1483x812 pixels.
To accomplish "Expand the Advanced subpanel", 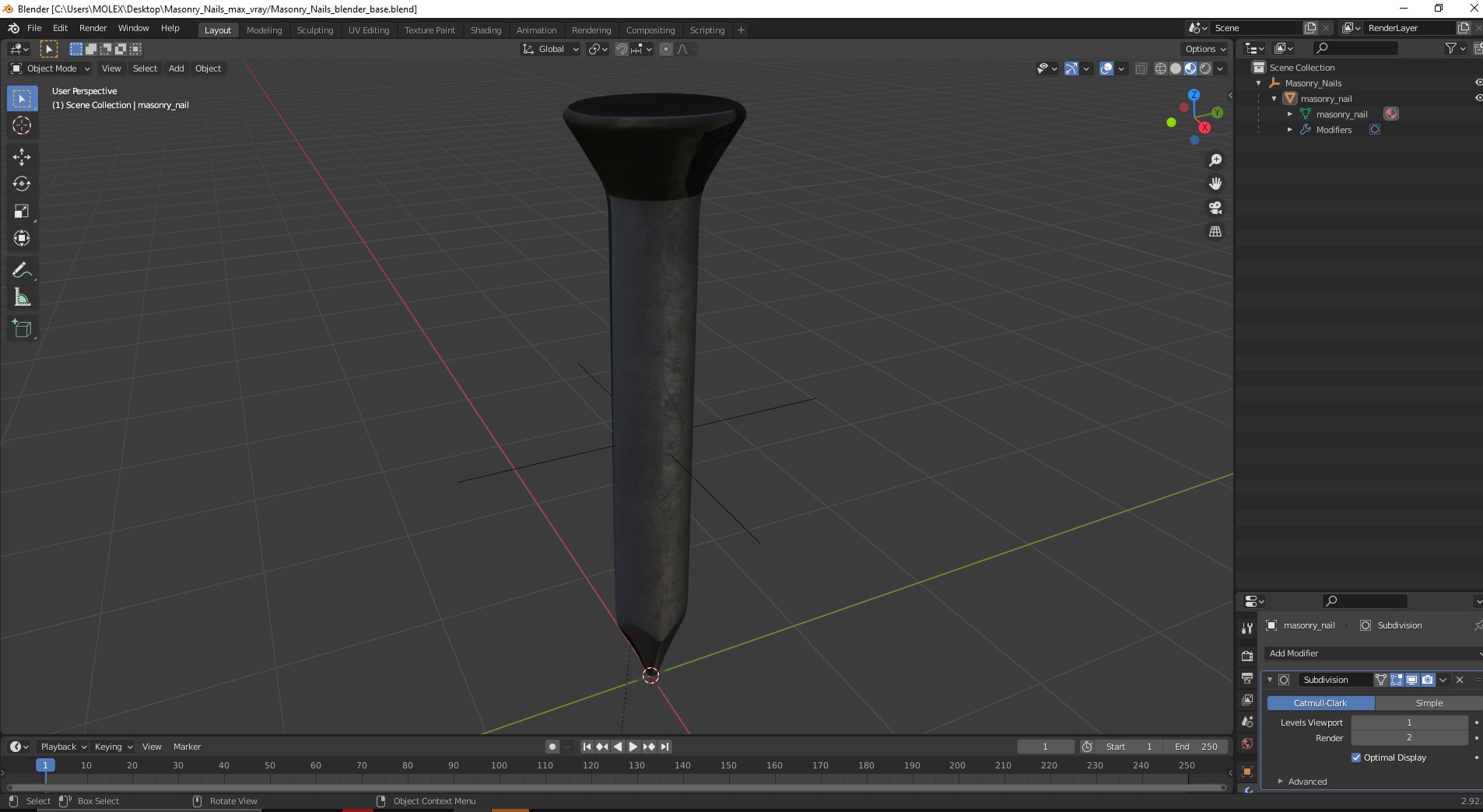I will click(x=1307, y=782).
